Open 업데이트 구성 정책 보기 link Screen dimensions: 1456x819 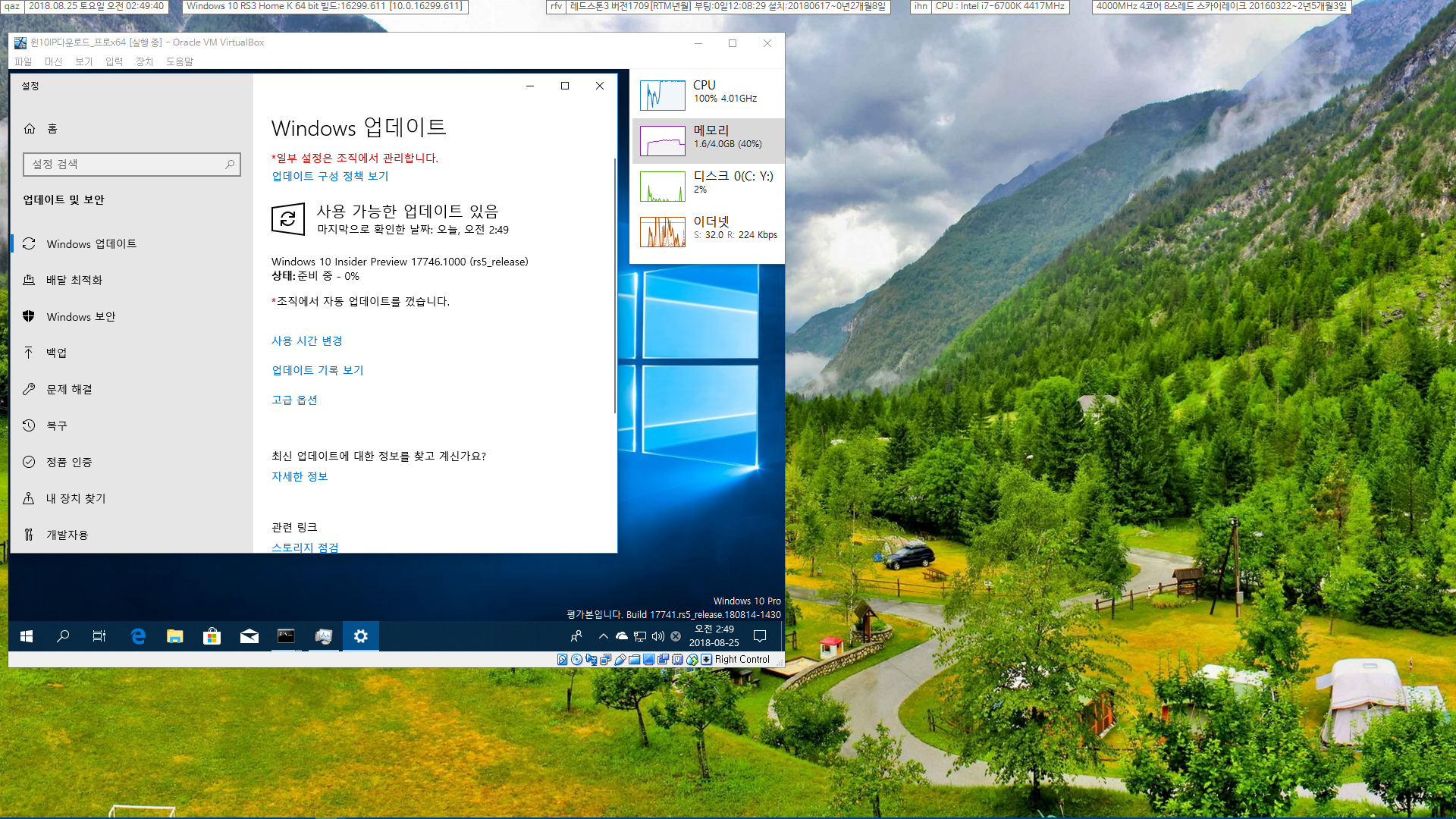click(x=330, y=176)
